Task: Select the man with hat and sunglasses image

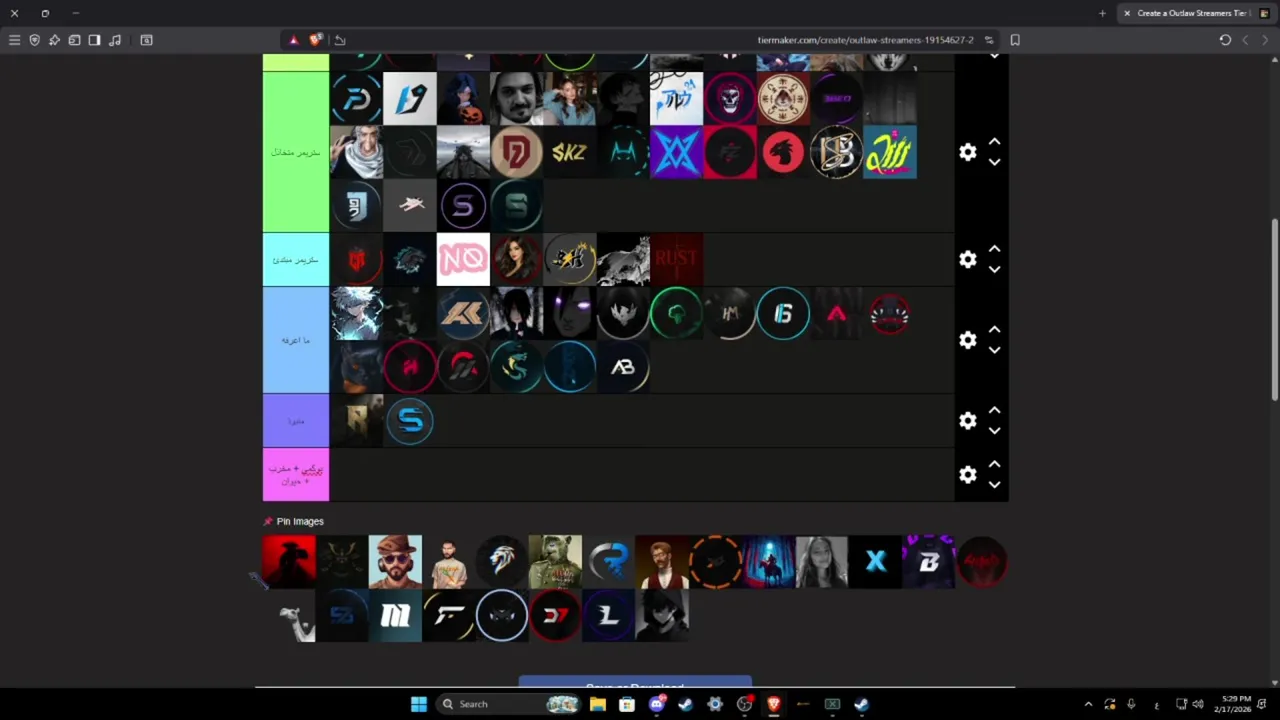Action: pyautogui.click(x=395, y=562)
